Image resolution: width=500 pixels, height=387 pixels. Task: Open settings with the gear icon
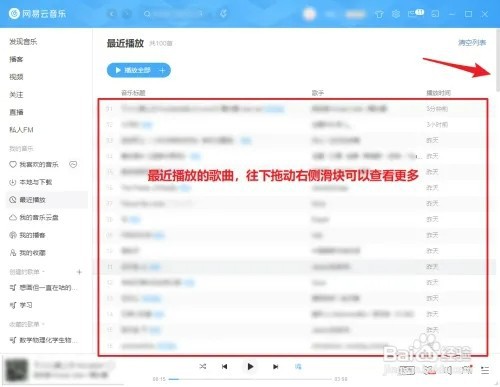(x=396, y=14)
